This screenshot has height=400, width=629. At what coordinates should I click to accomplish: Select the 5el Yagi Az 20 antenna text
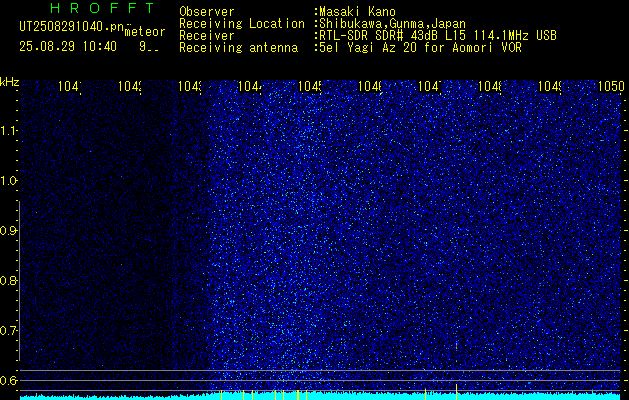point(418,48)
